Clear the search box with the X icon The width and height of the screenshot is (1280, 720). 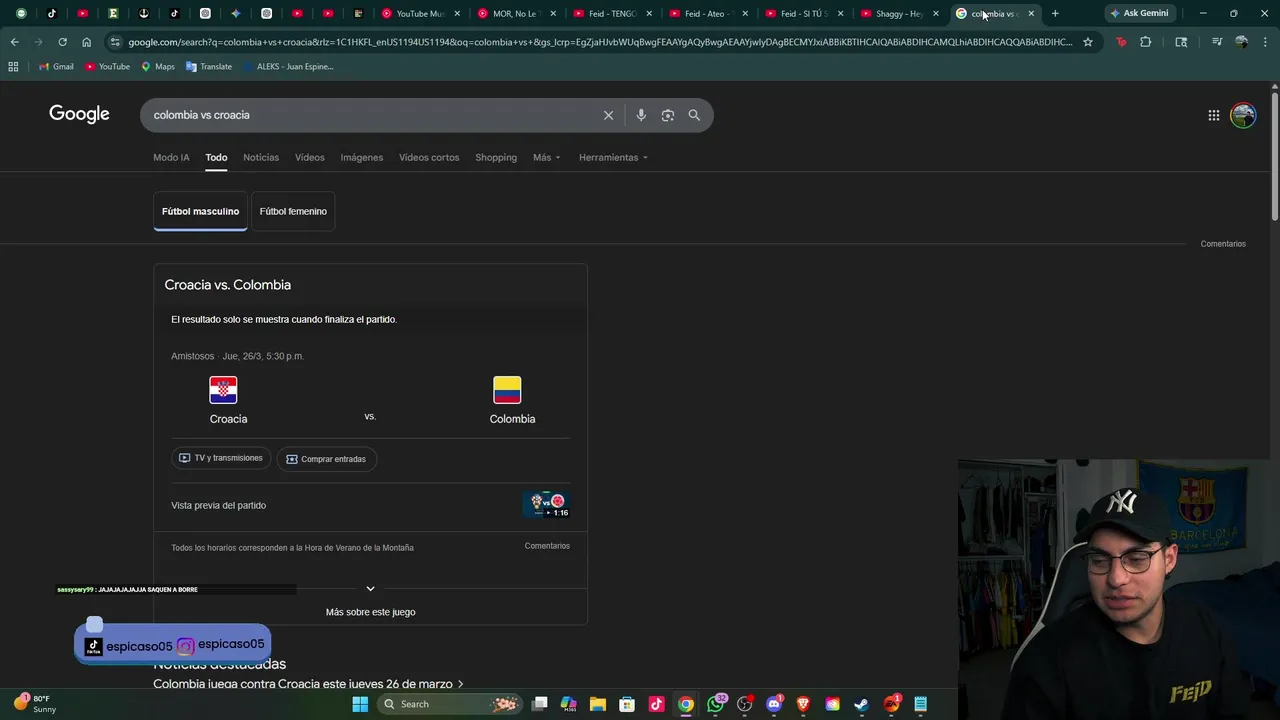(608, 115)
